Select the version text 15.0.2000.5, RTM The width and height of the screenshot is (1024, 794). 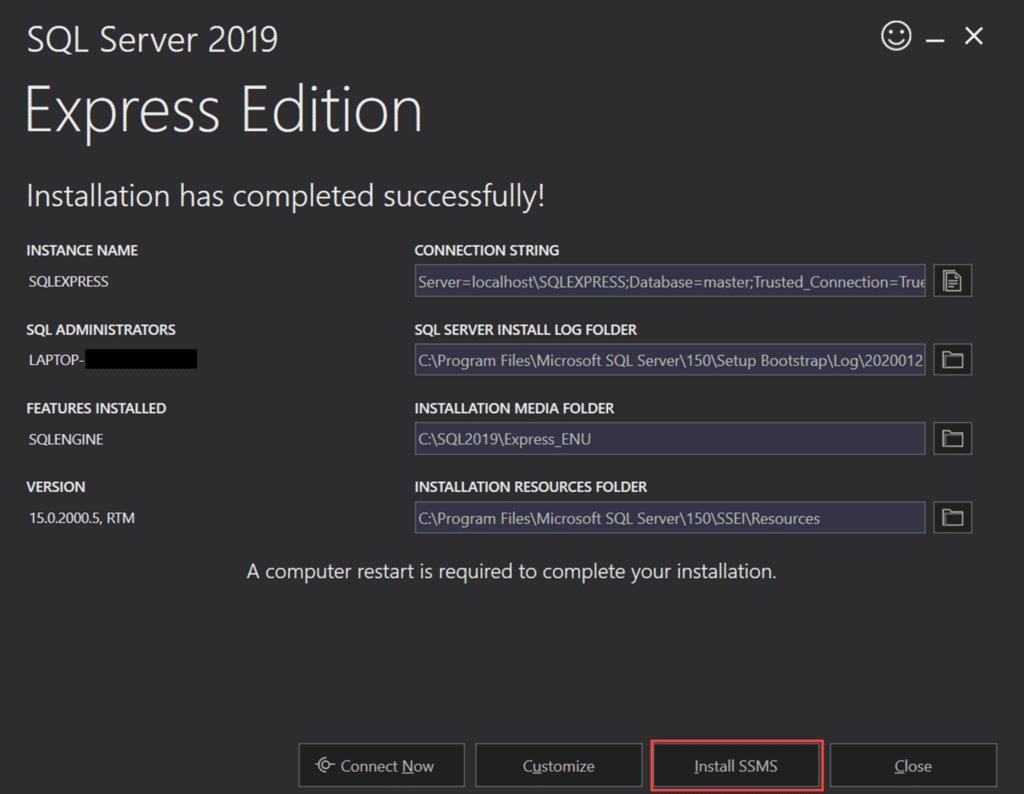(x=82, y=518)
